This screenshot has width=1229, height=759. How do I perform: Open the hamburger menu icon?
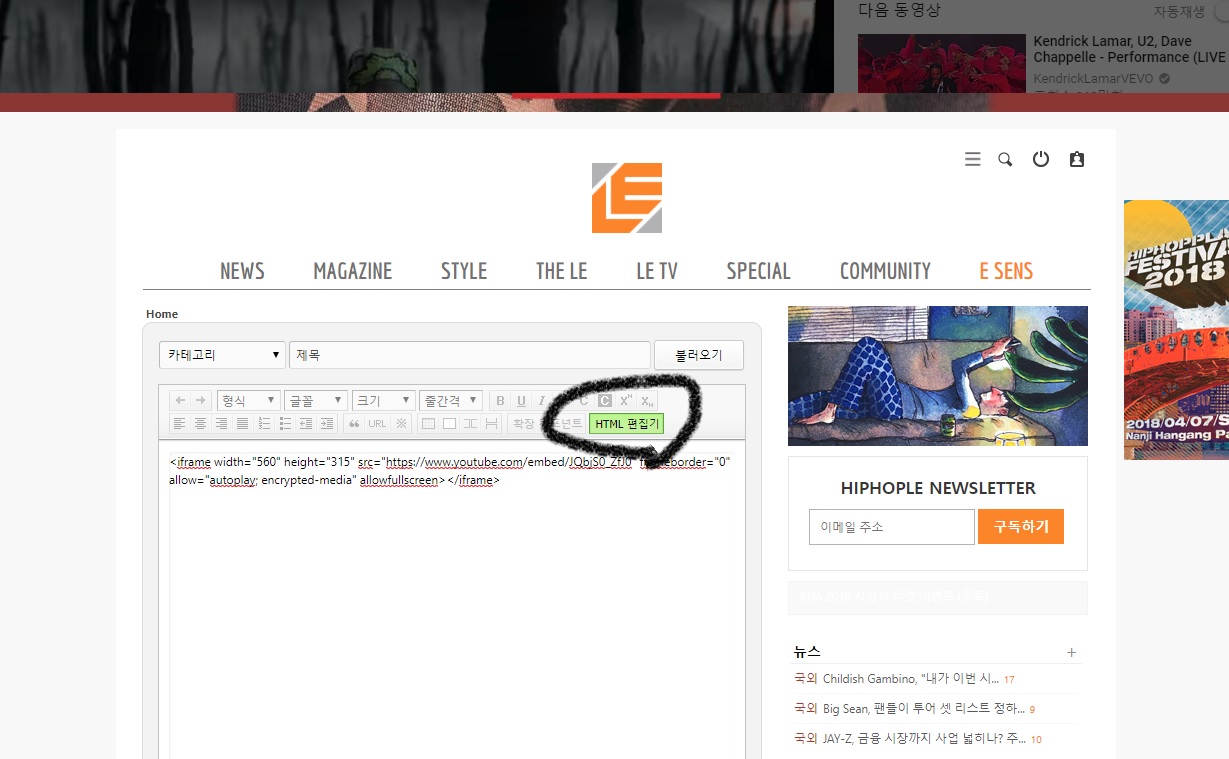coord(972,159)
